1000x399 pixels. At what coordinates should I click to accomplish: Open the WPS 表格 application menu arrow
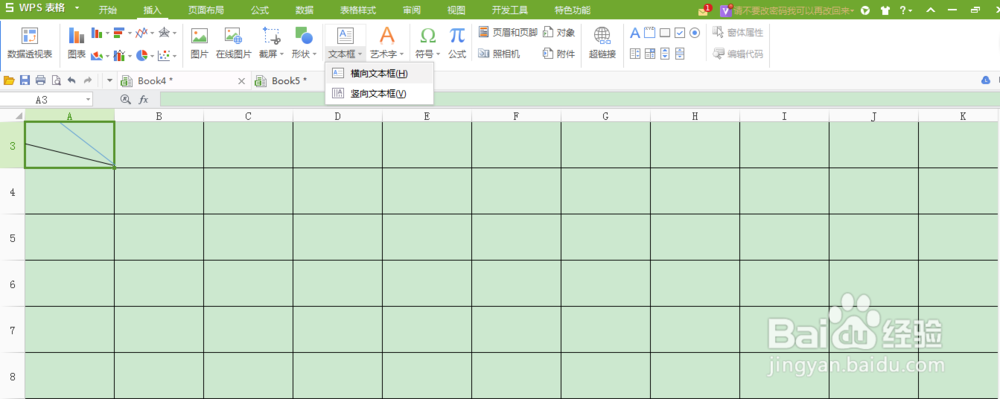coord(77,9)
